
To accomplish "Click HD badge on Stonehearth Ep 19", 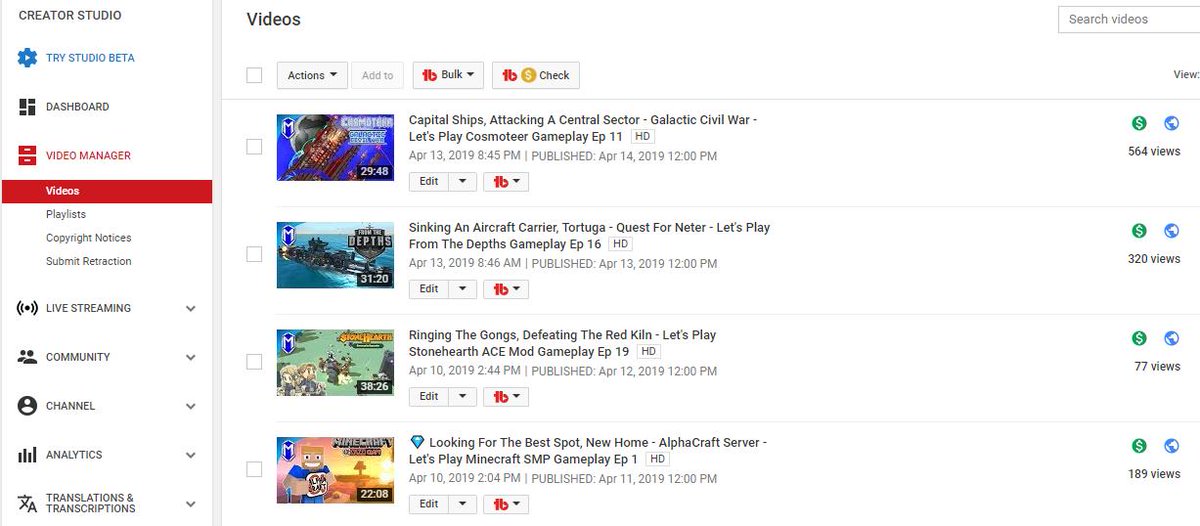I will click(x=649, y=352).
